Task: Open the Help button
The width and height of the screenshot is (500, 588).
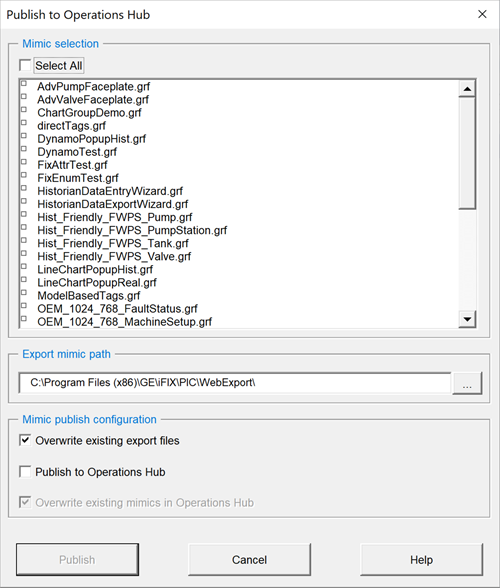Action: (x=421, y=560)
